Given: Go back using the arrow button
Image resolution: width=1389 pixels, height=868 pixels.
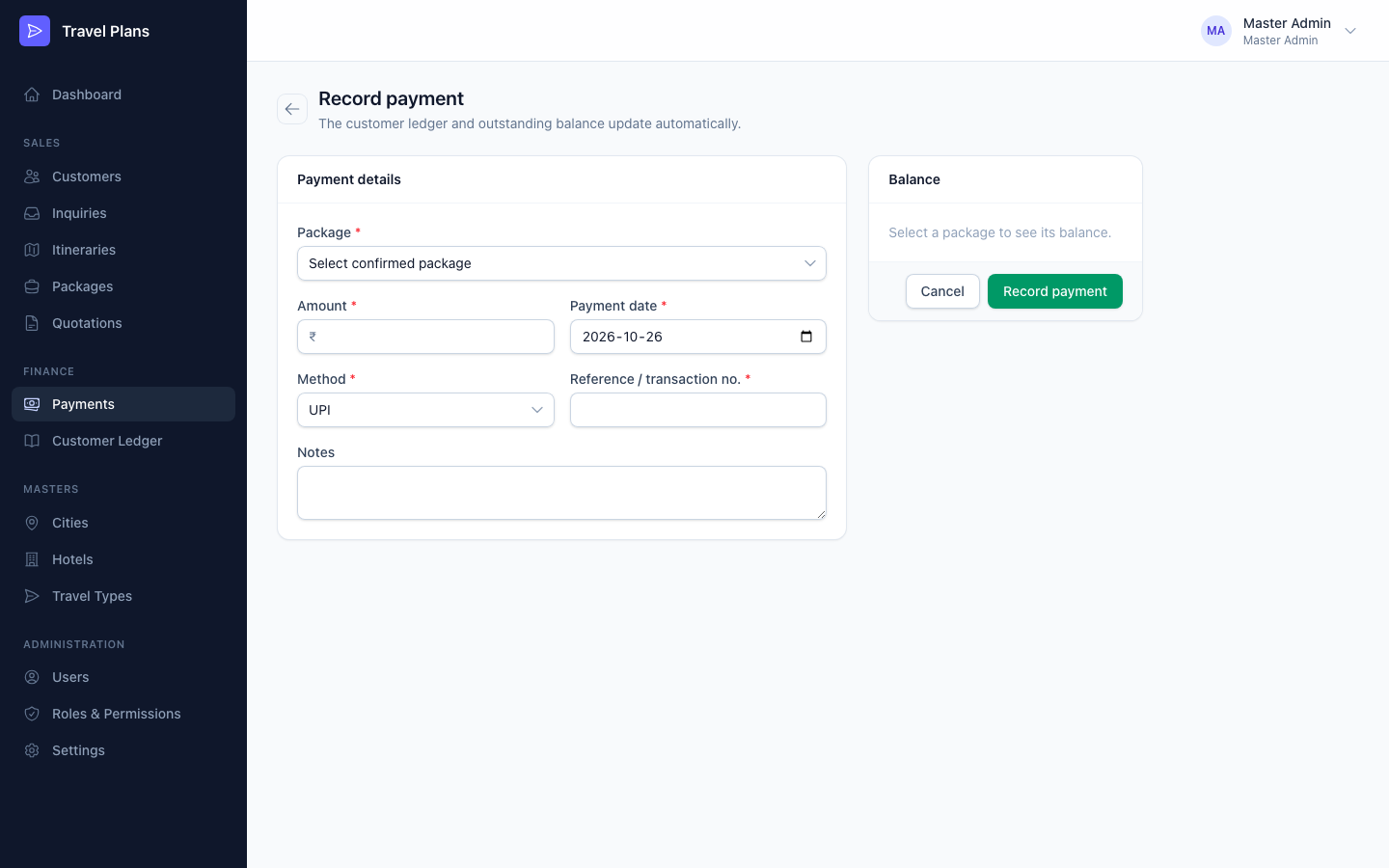Looking at the screenshot, I should (x=292, y=109).
